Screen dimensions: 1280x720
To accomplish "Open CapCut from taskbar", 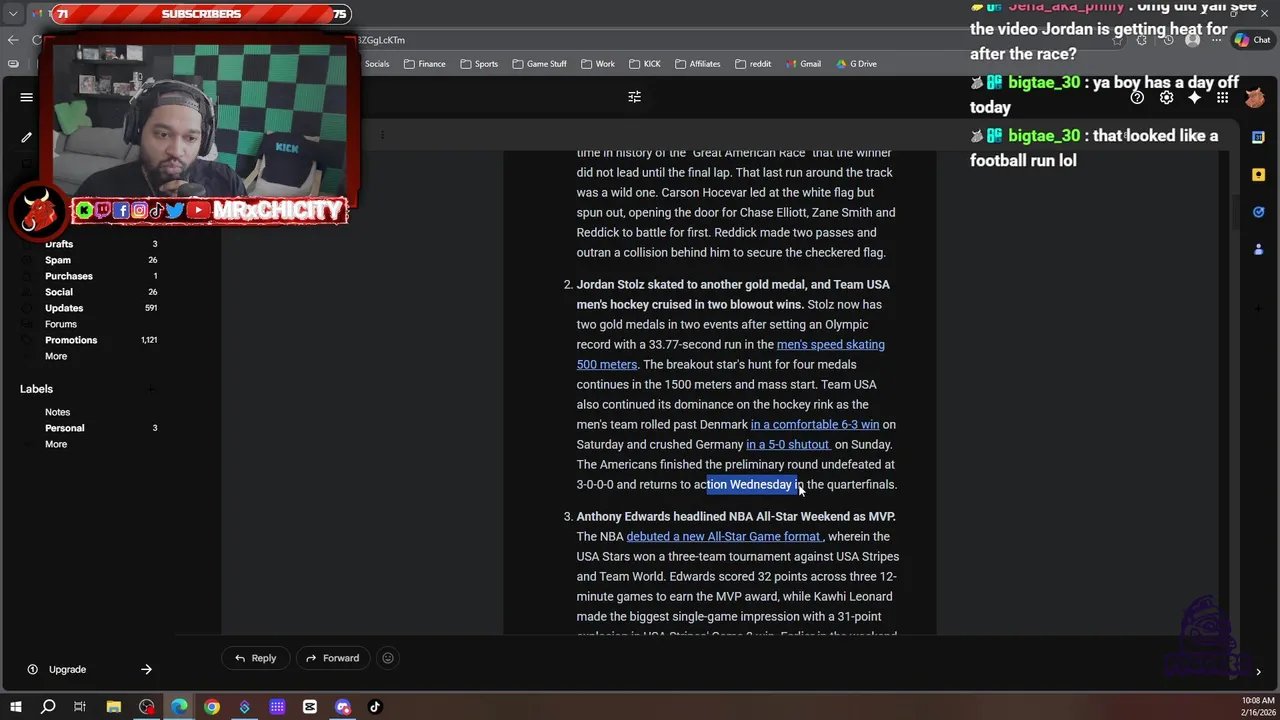I will [310, 707].
